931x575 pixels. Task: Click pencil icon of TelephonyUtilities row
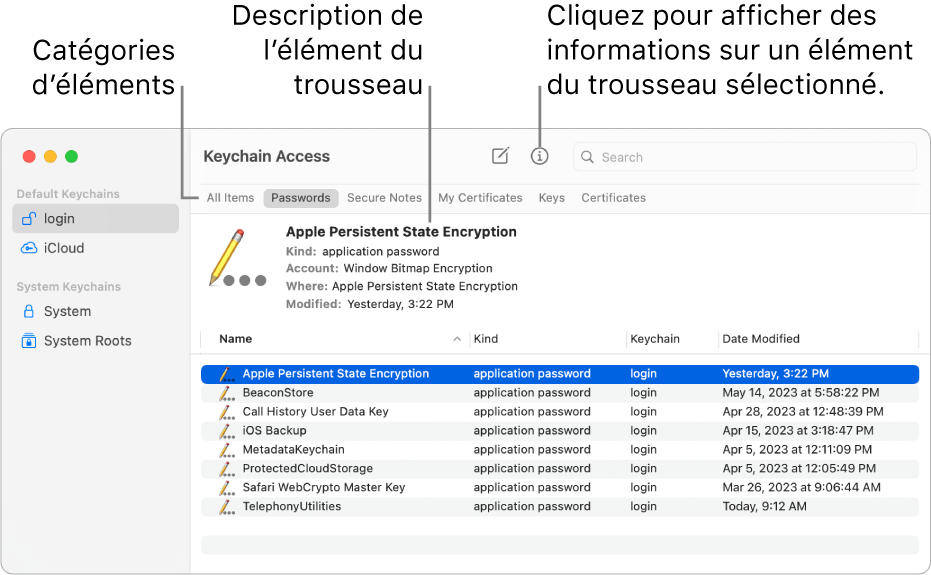coord(227,507)
